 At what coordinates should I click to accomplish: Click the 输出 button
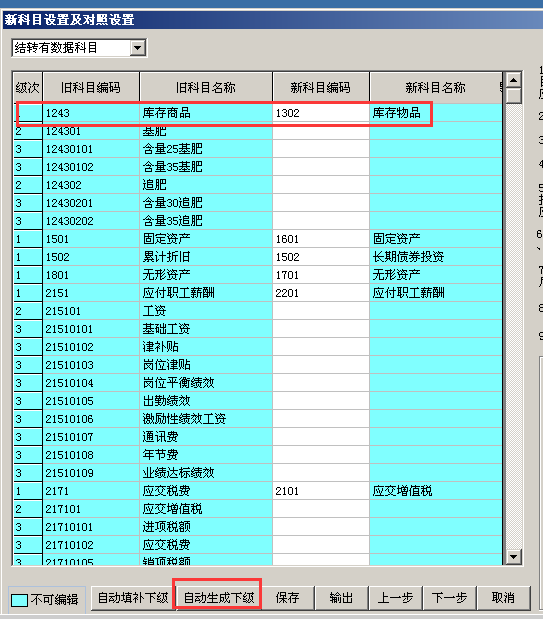pos(341,598)
